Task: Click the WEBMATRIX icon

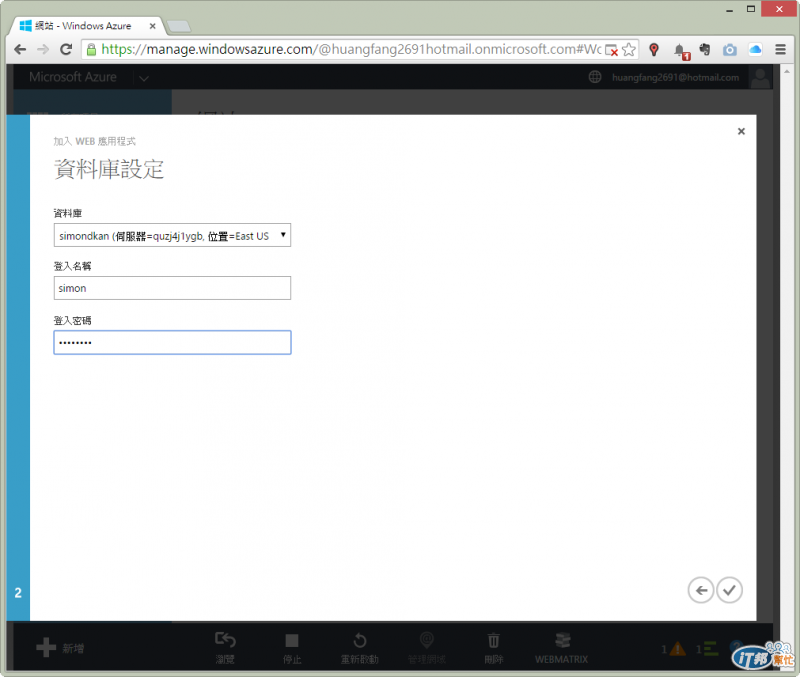Action: tap(562, 640)
